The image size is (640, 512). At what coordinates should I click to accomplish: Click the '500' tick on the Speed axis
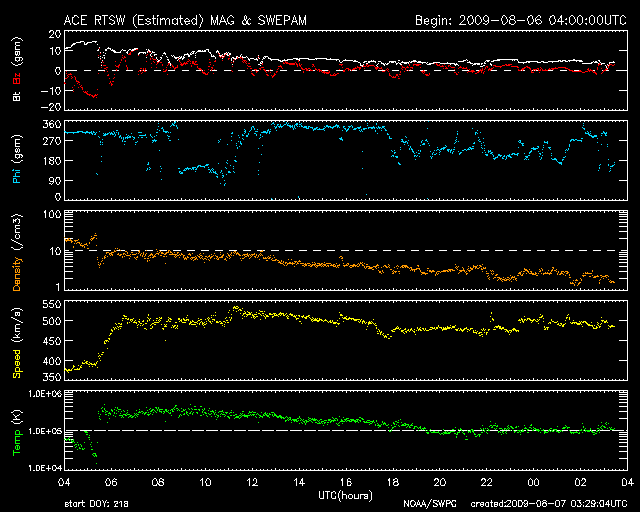click(x=51, y=321)
